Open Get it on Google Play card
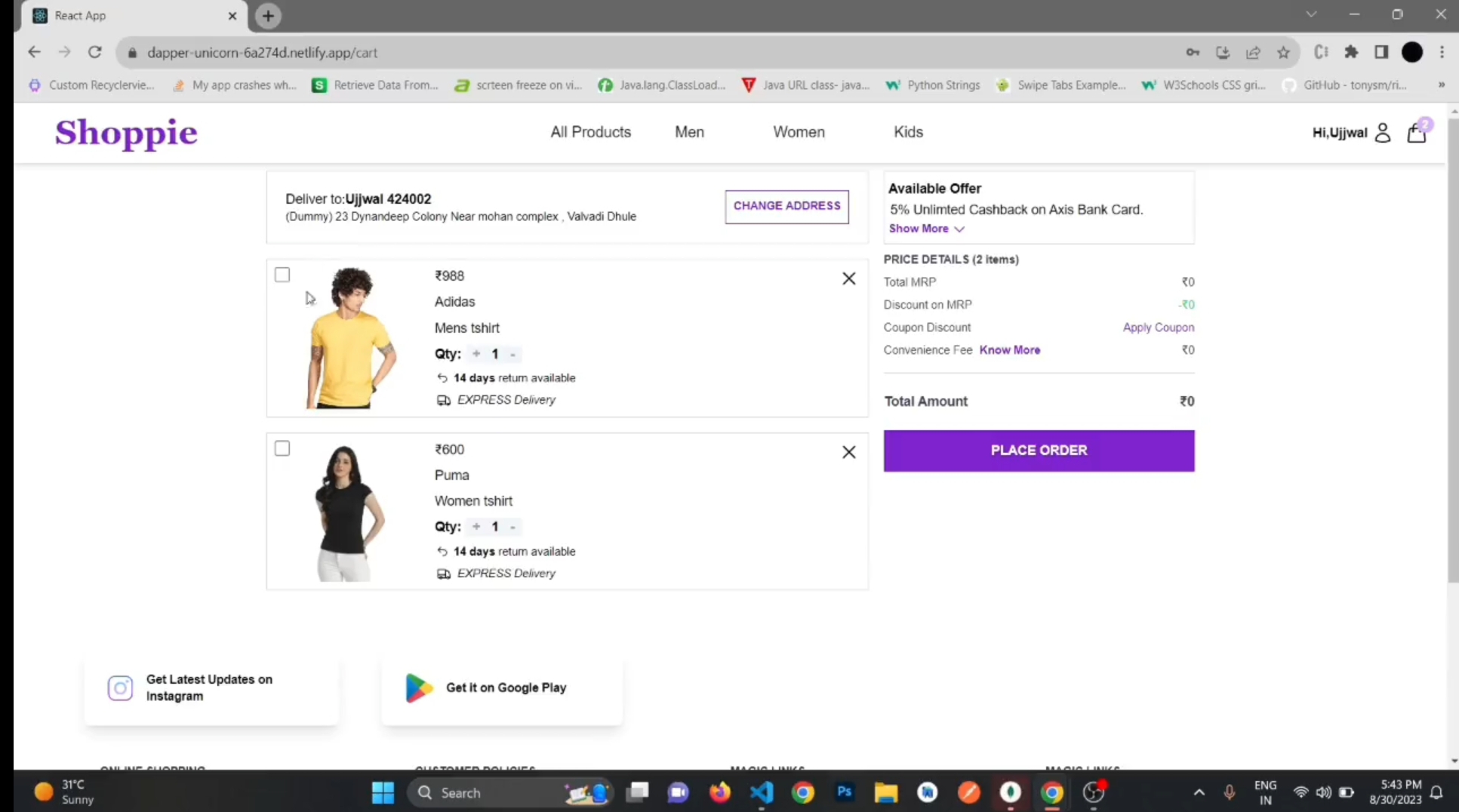 coord(502,688)
